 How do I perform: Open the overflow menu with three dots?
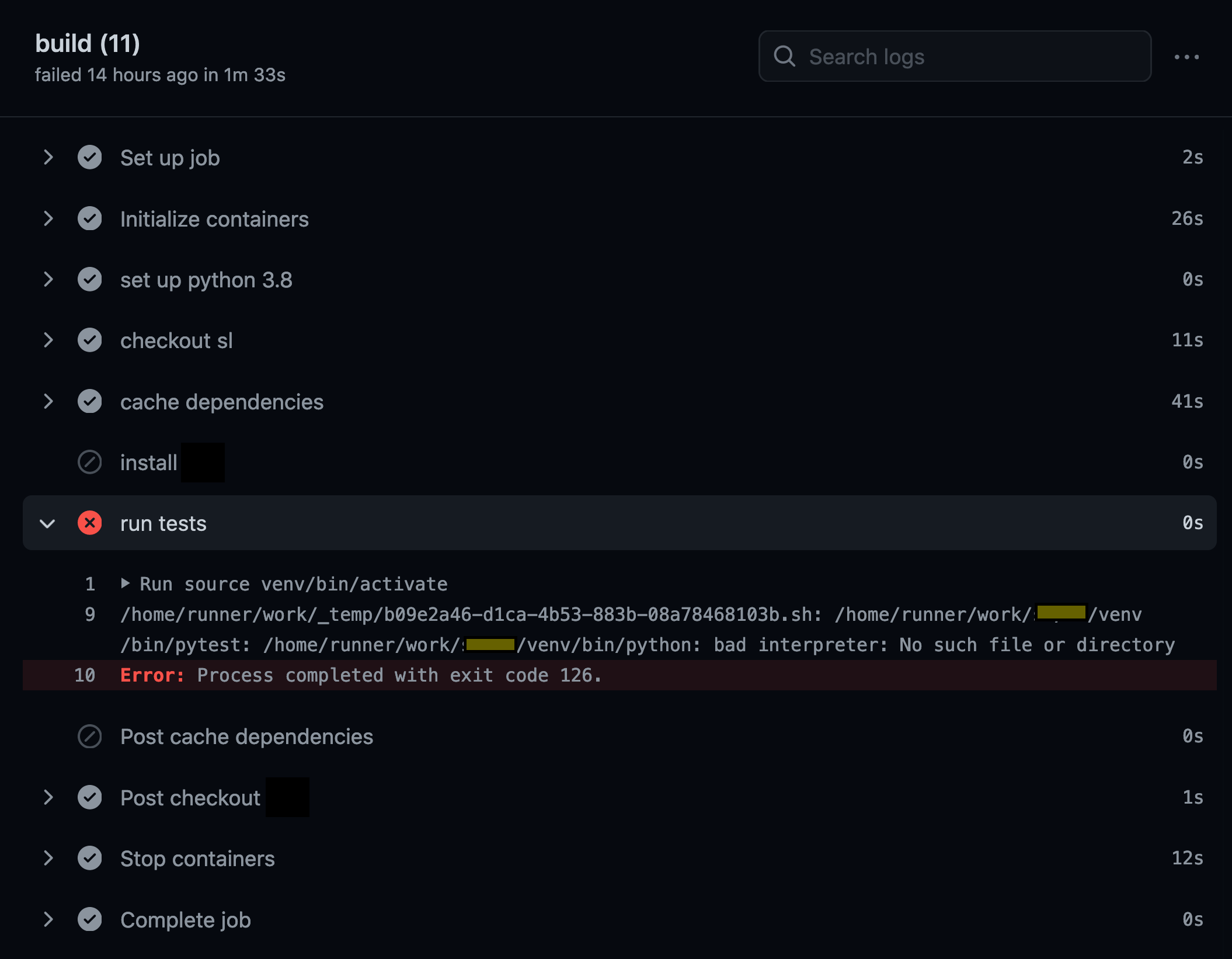1187,56
